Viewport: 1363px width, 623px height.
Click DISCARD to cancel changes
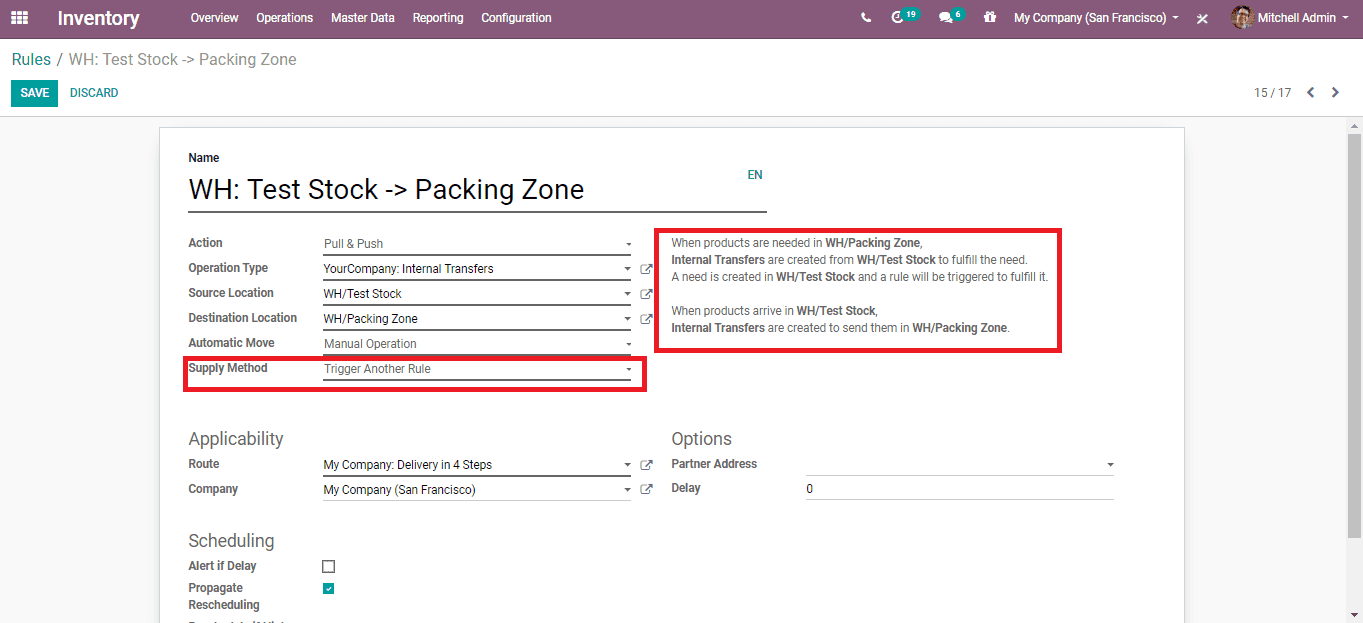(94, 93)
